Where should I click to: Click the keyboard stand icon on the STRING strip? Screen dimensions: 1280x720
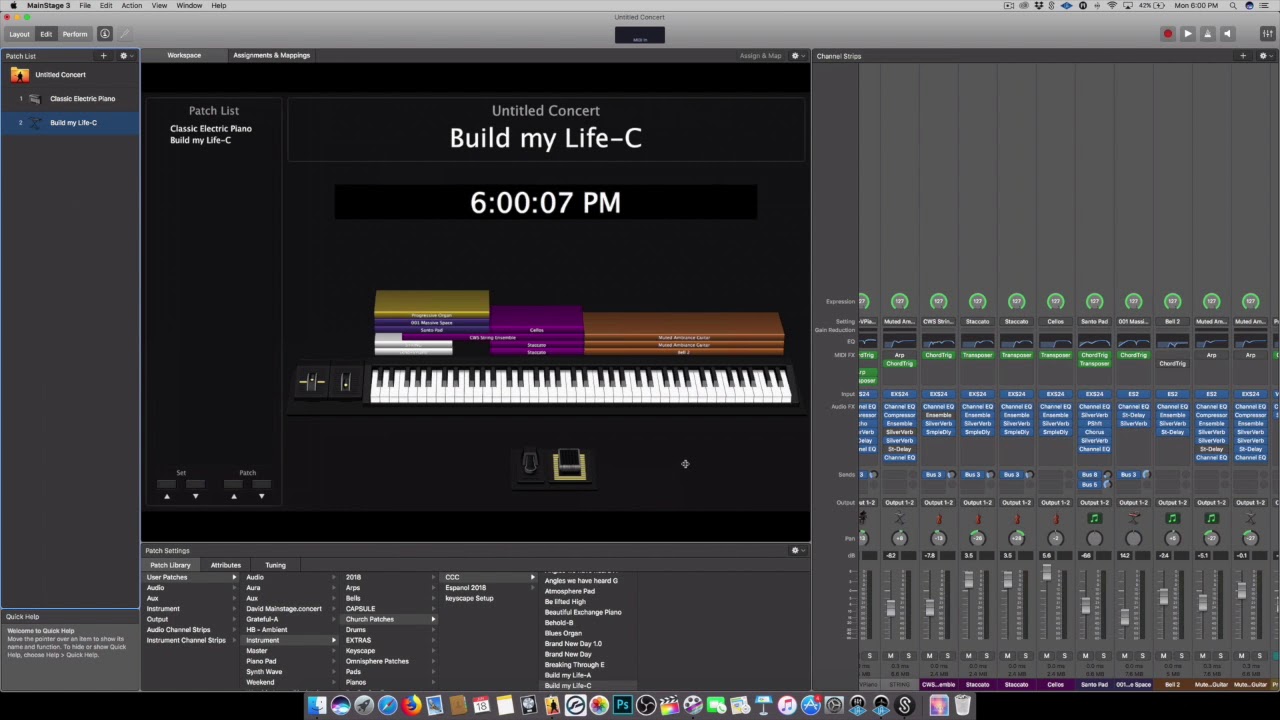(x=899, y=519)
